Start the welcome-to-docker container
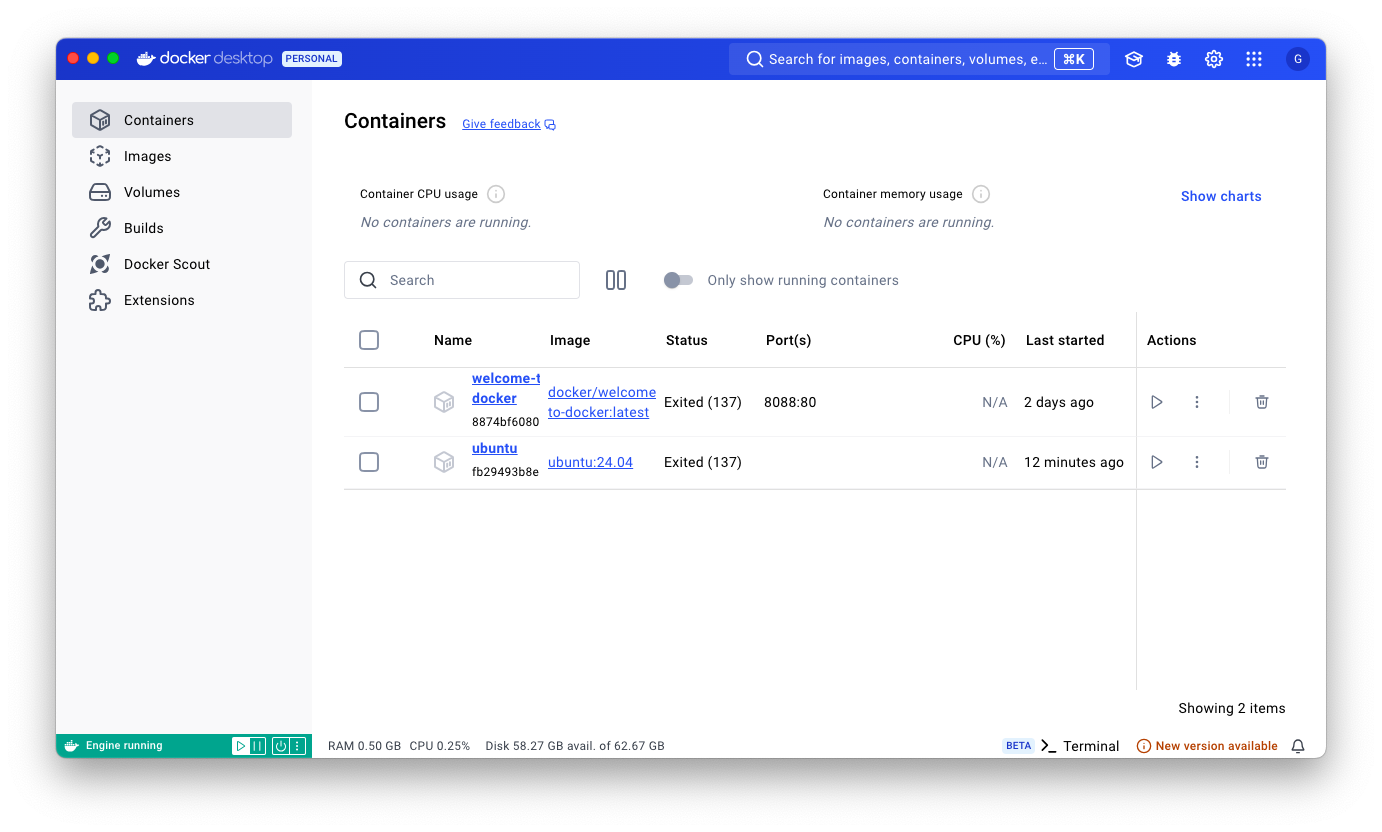Screen dimensions: 1382x832 [1157, 402]
